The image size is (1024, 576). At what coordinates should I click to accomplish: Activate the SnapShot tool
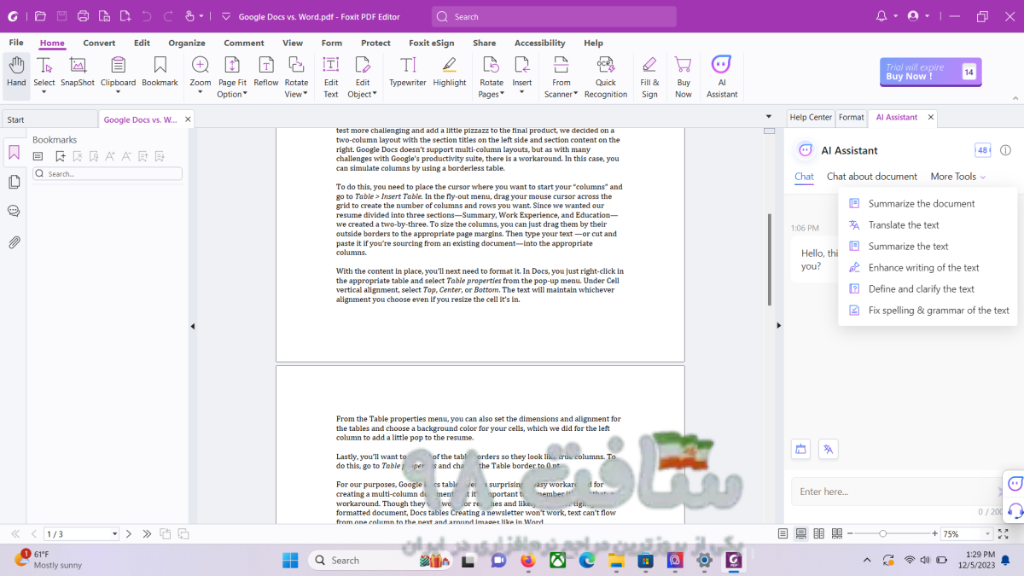coord(78,71)
